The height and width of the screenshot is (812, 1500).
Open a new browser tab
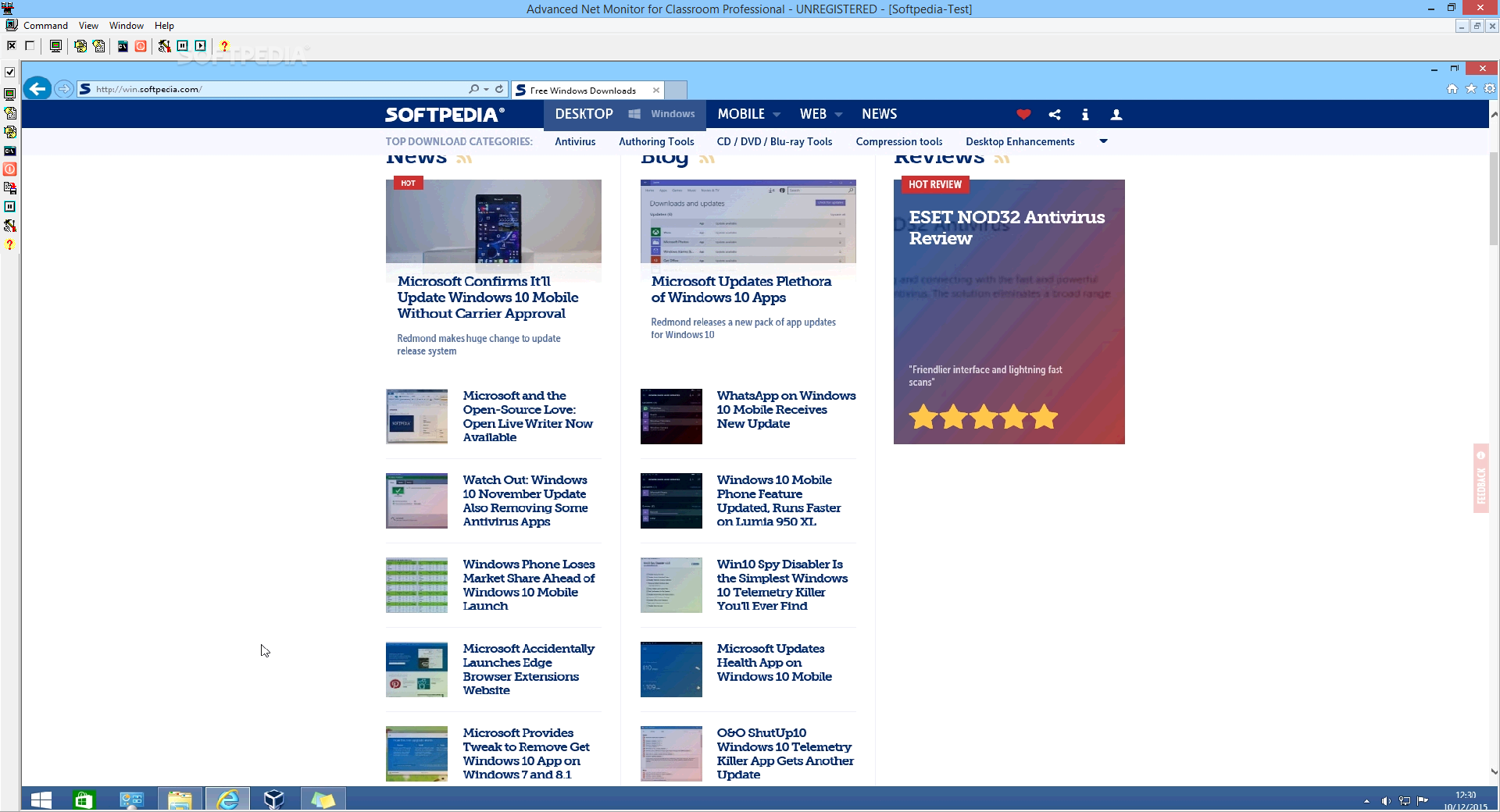[676, 91]
